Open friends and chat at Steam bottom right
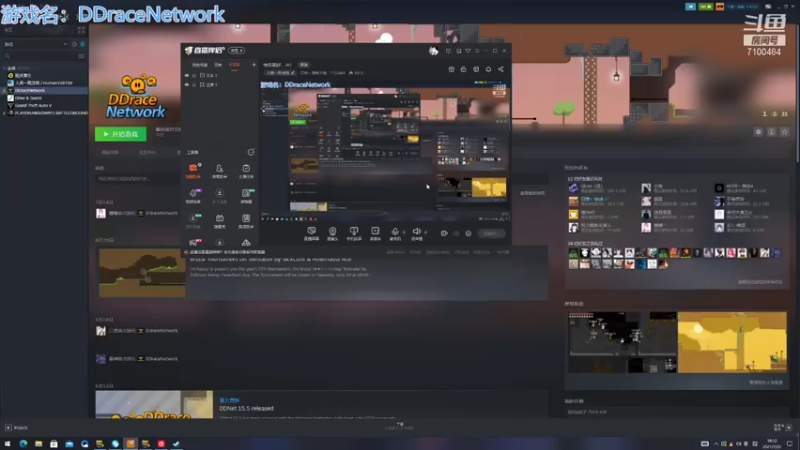Viewport: 800px width, 450px height. pos(783,428)
